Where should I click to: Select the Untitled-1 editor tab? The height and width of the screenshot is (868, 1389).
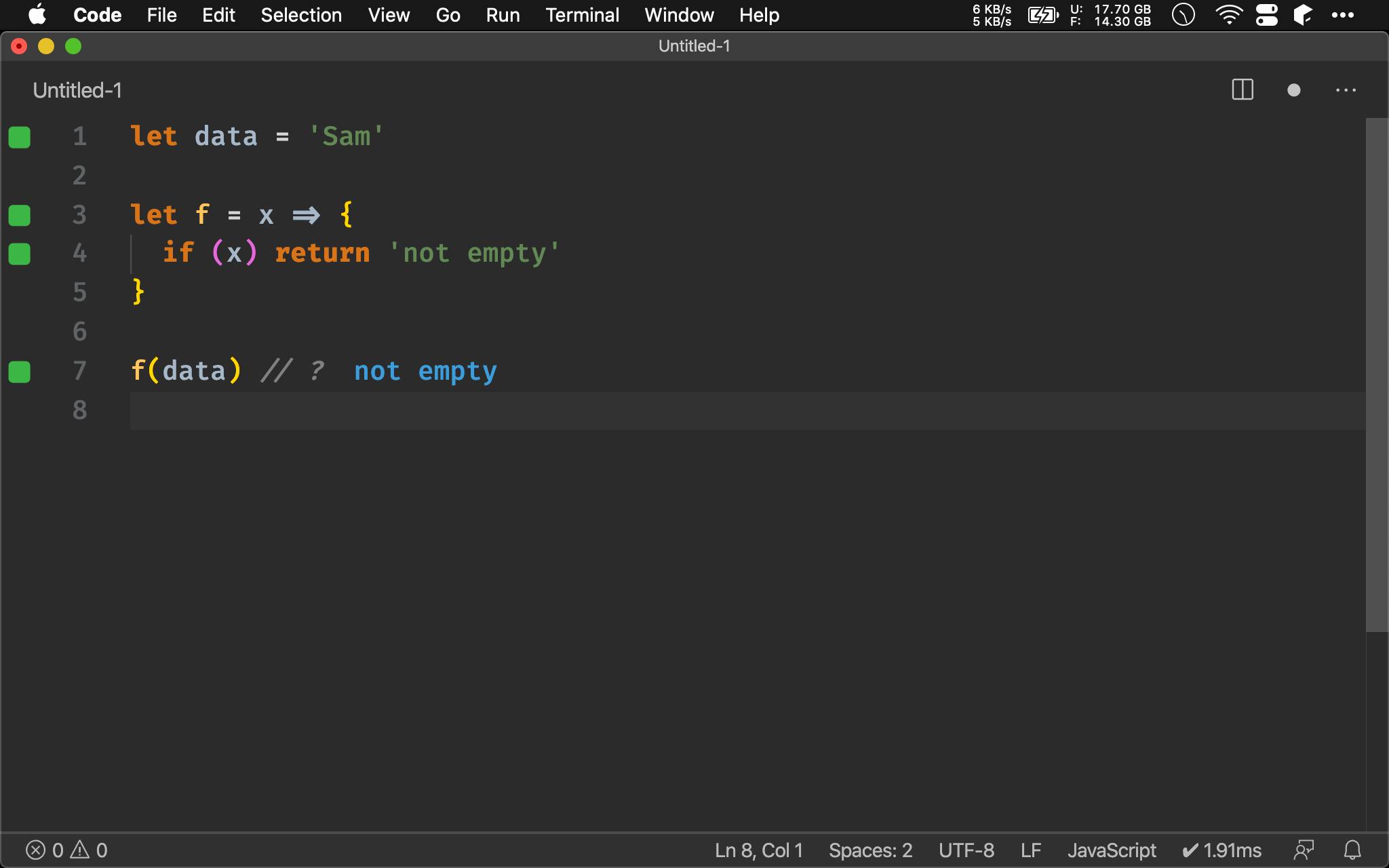77,90
